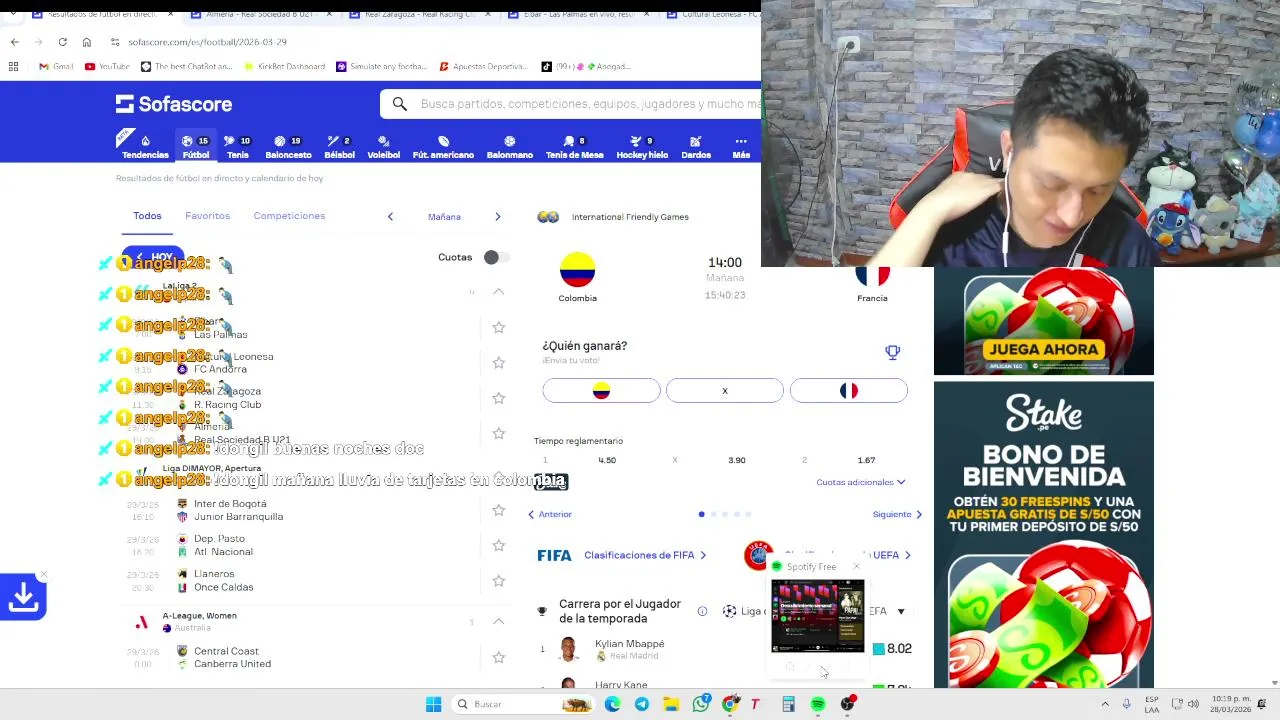Open the Tendencias sports section

point(145,147)
